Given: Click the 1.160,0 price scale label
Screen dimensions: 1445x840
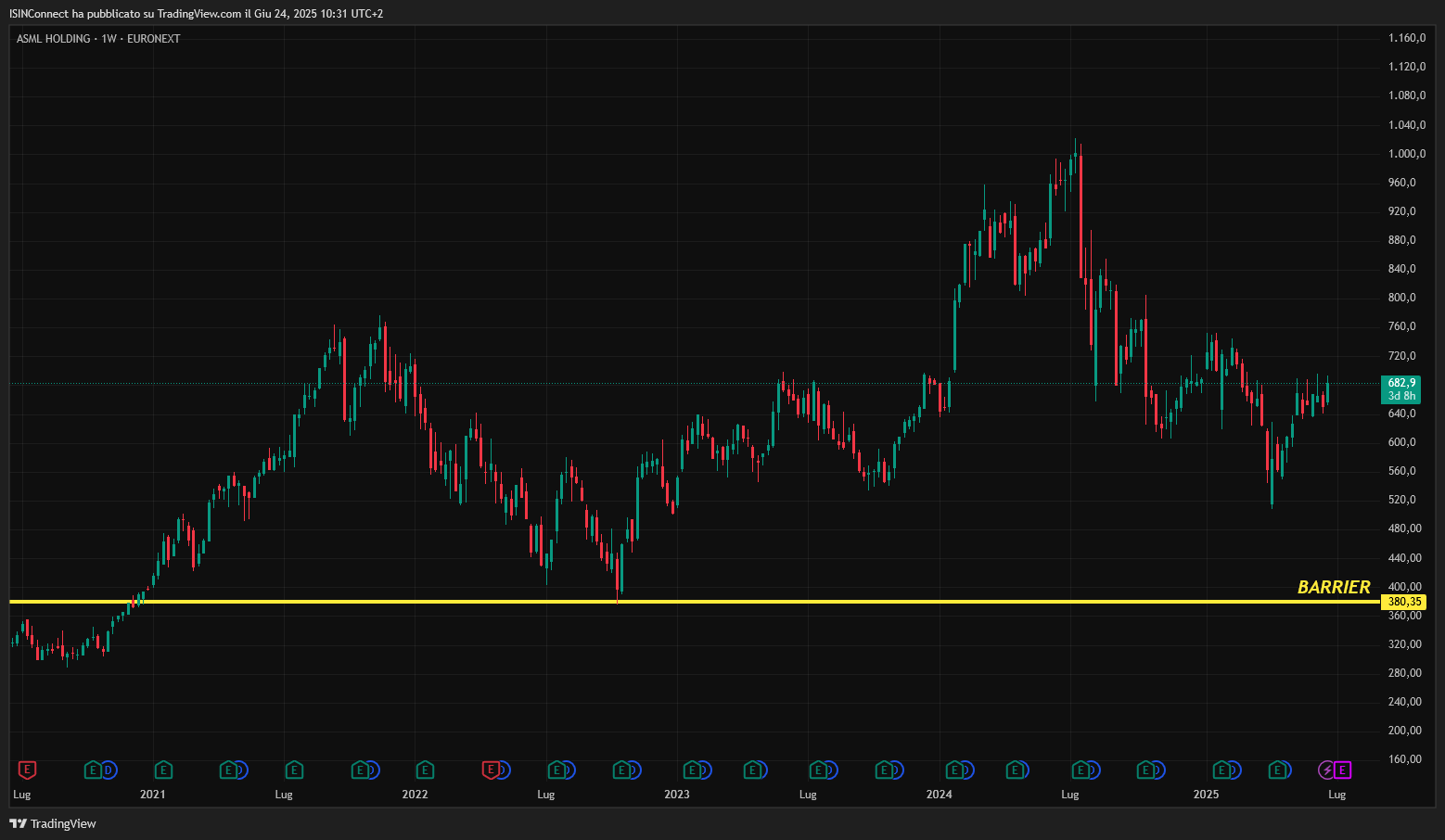Looking at the screenshot, I should click(x=1407, y=38).
